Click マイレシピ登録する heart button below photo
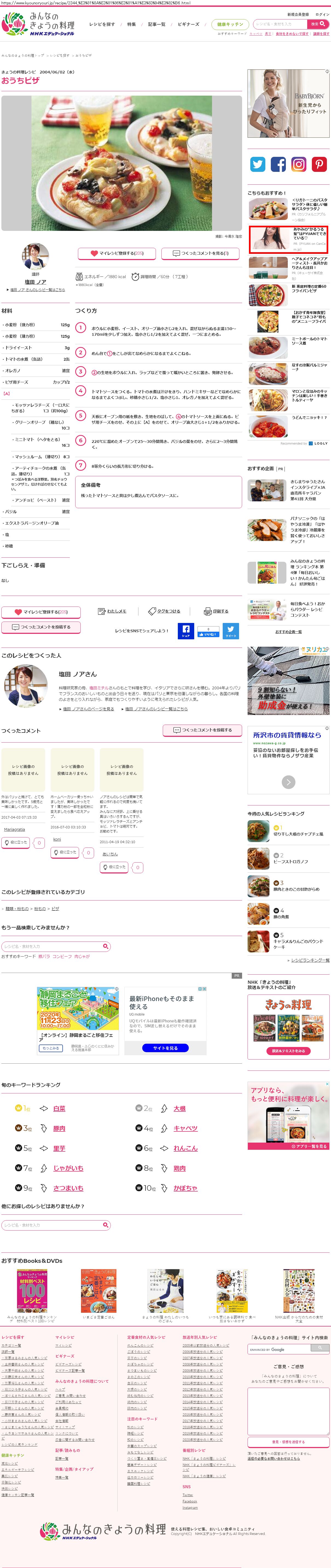Screen dimensions: 331x1568 click(x=117, y=253)
